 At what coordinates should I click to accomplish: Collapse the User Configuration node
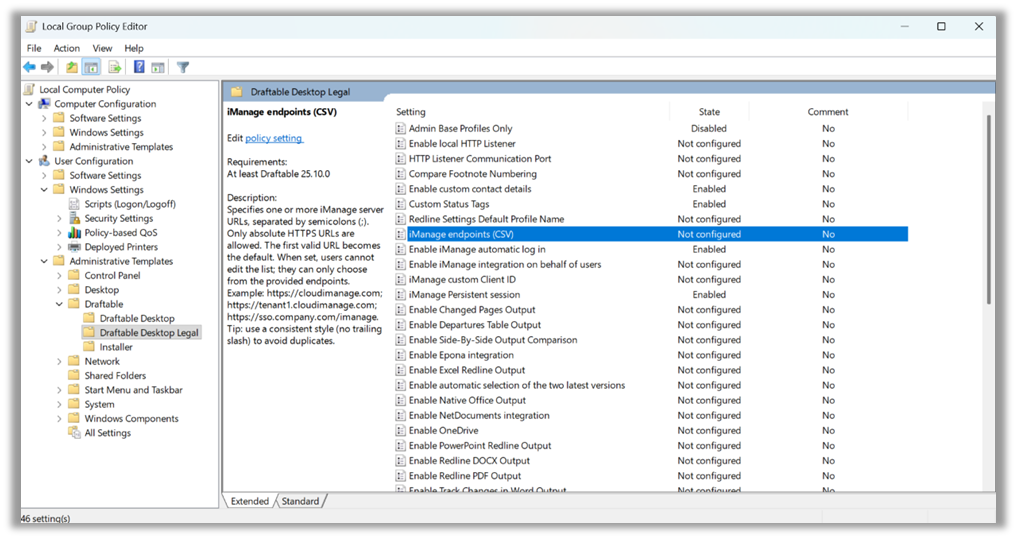coord(29,161)
